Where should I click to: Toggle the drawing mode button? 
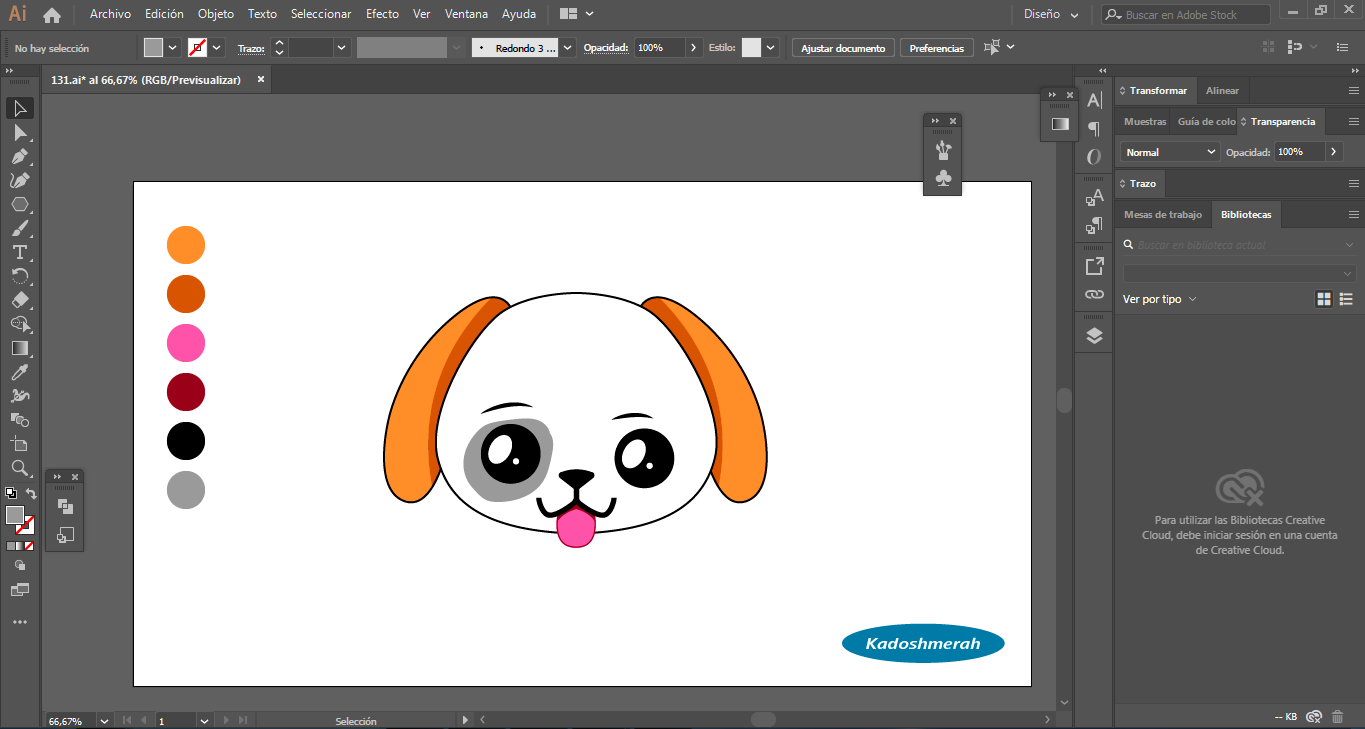point(19,566)
